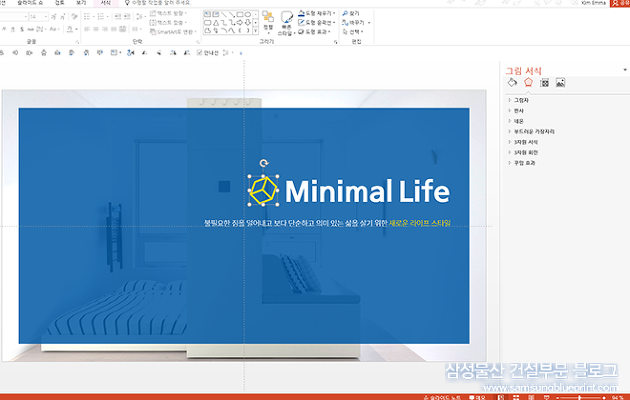This screenshot has height=400, width=630.
Task: Click the zoom out minus button
Action: tap(558, 397)
